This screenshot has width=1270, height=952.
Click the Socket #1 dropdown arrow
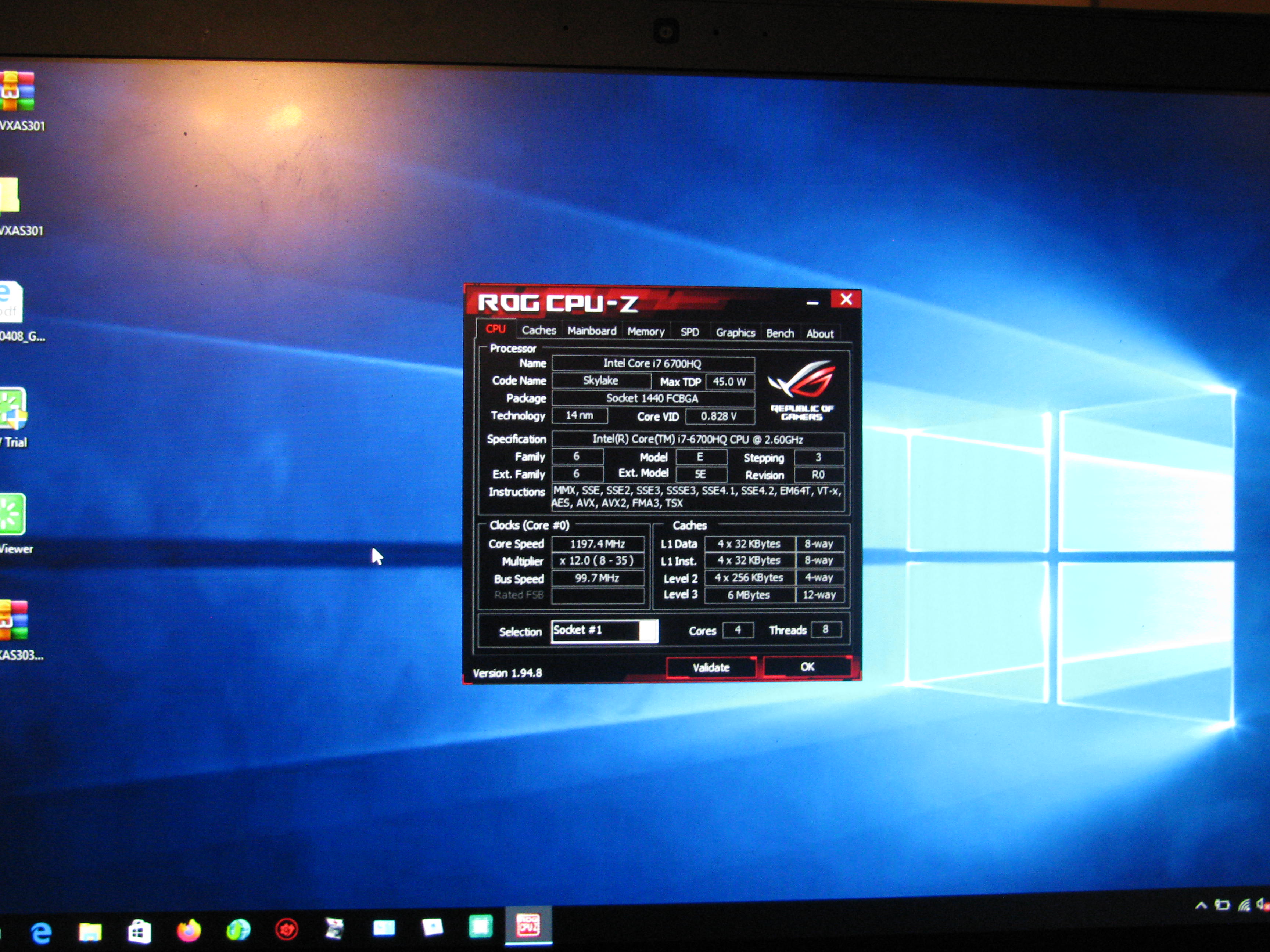[x=648, y=631]
